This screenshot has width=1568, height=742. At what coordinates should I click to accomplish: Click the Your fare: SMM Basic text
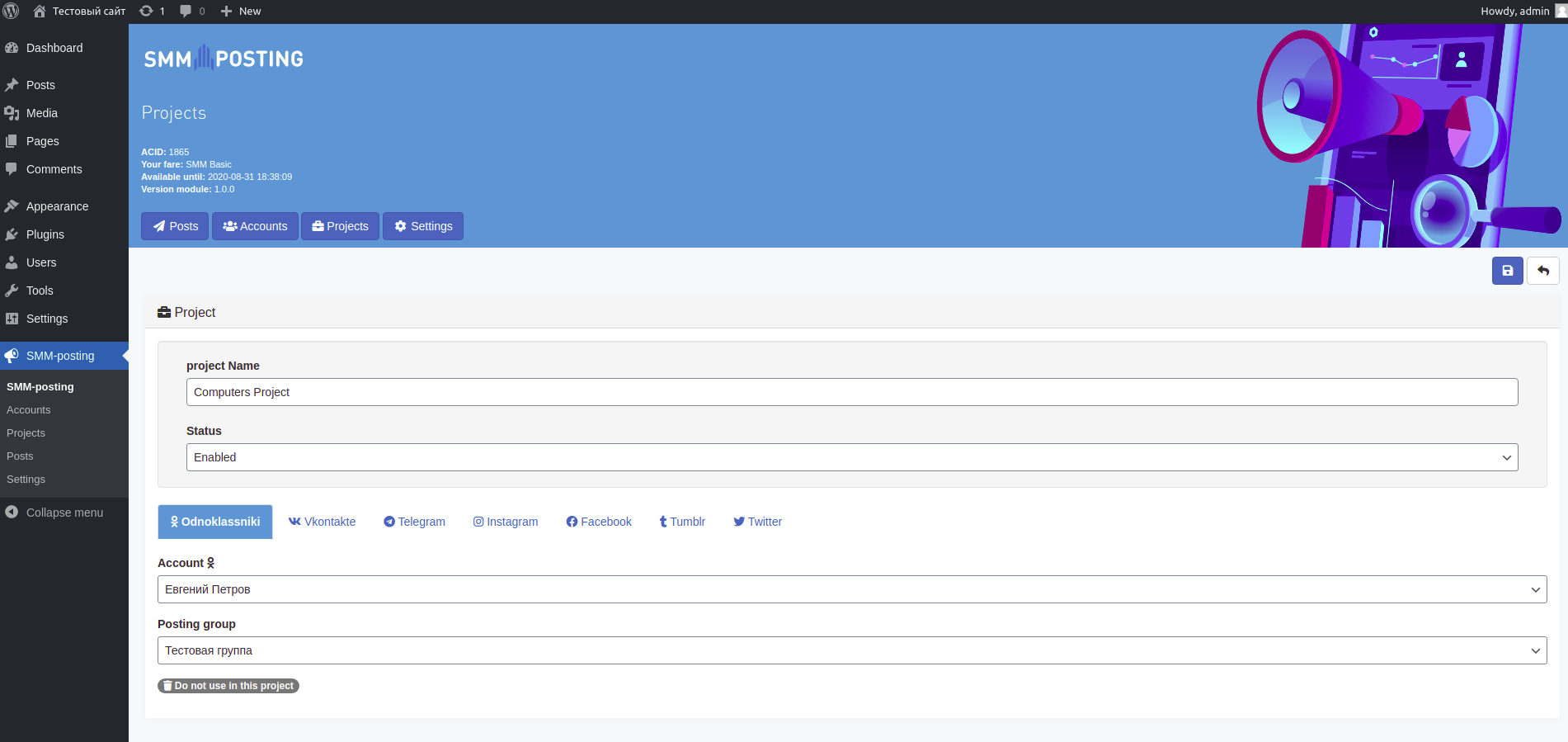[x=186, y=164]
